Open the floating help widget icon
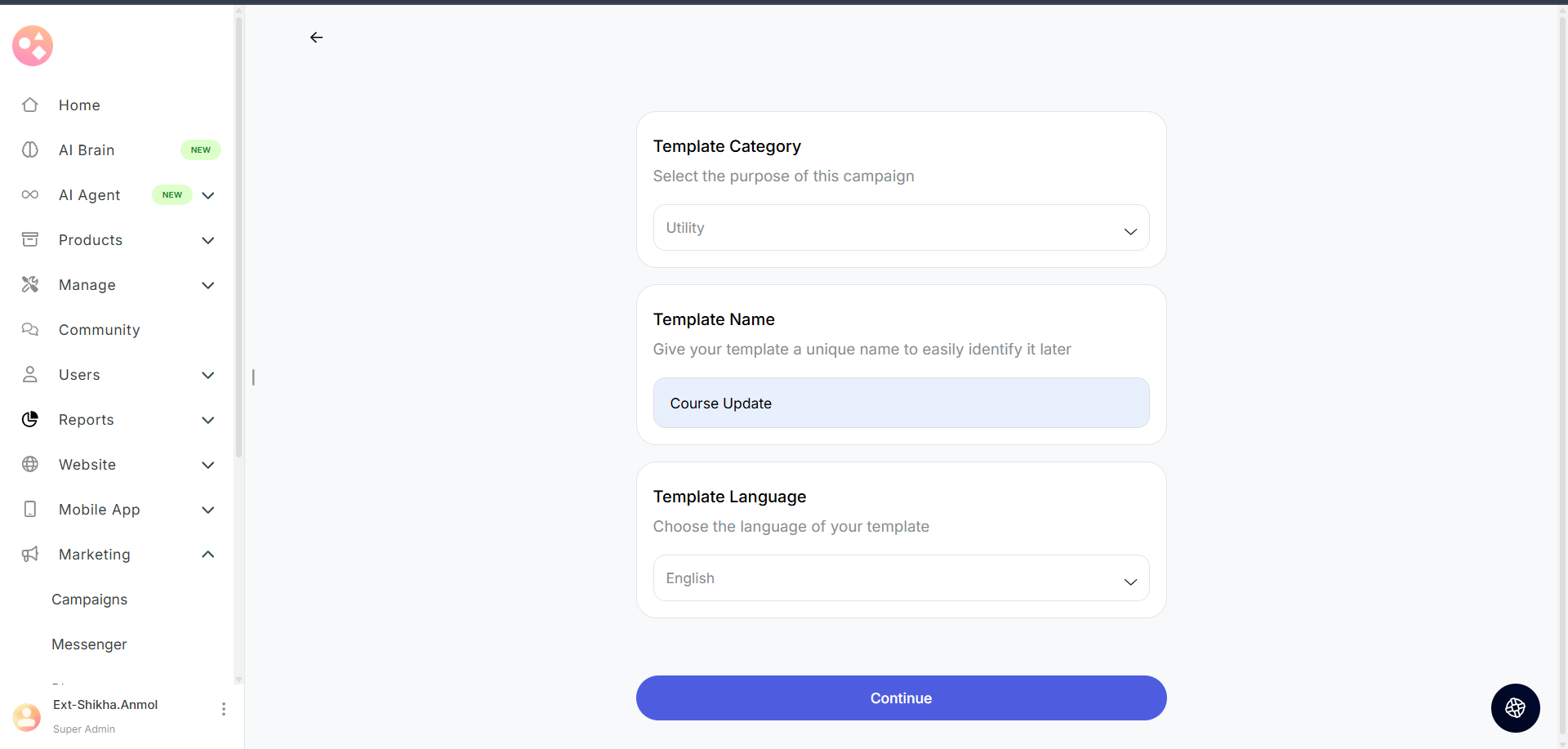This screenshot has height=749, width=1568. pos(1515,708)
